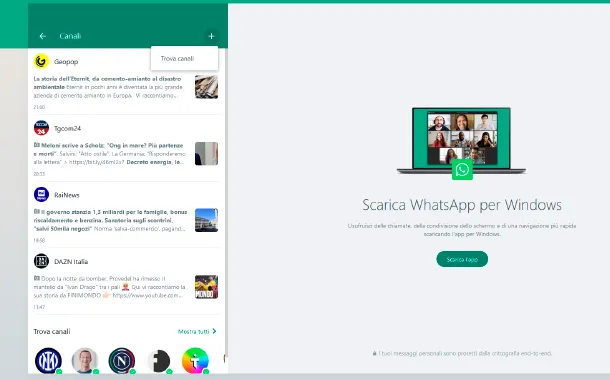Select the Napoli channel suggestion icon
The height and width of the screenshot is (380, 610).
point(122,361)
